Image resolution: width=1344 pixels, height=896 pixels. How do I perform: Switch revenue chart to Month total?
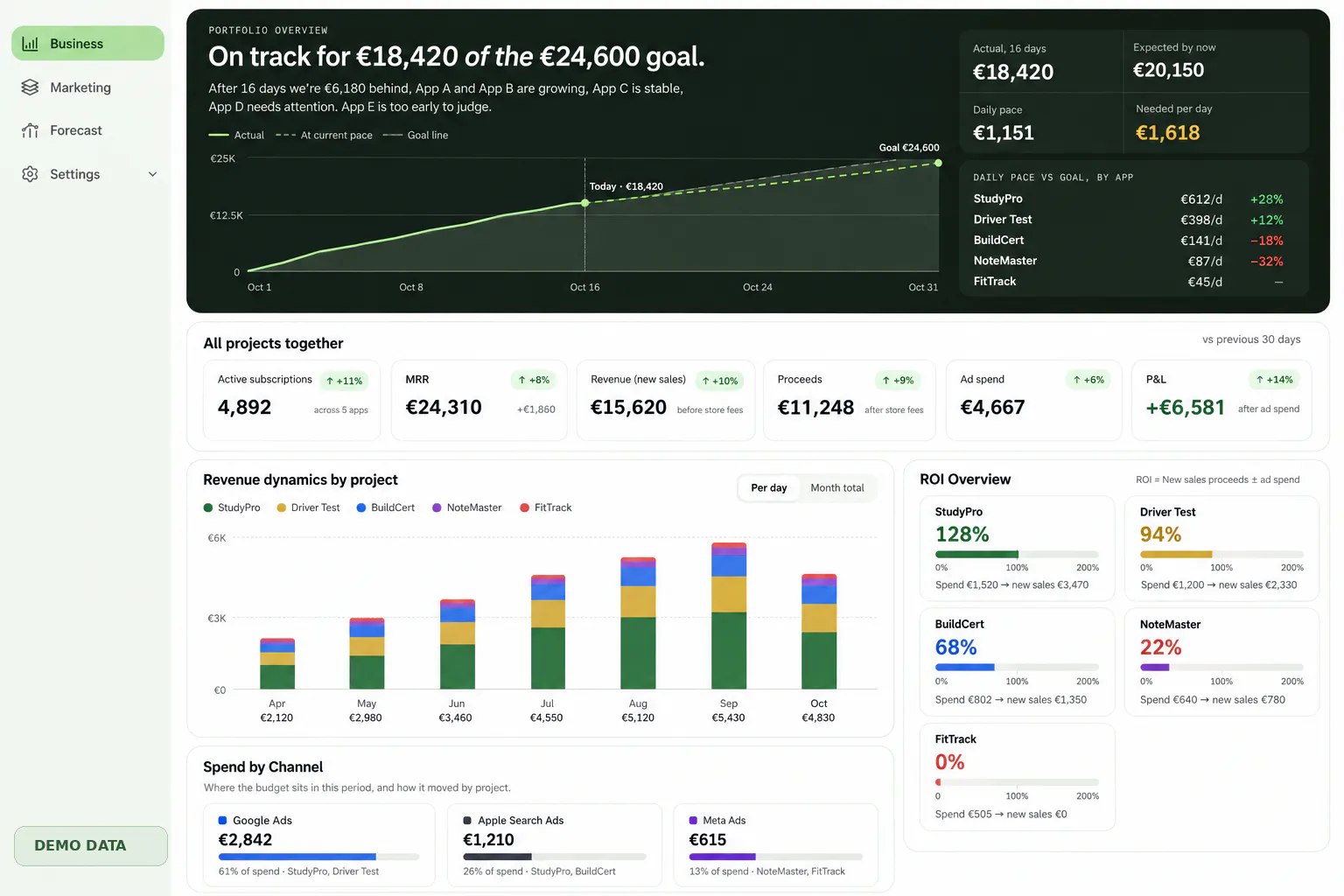836,488
